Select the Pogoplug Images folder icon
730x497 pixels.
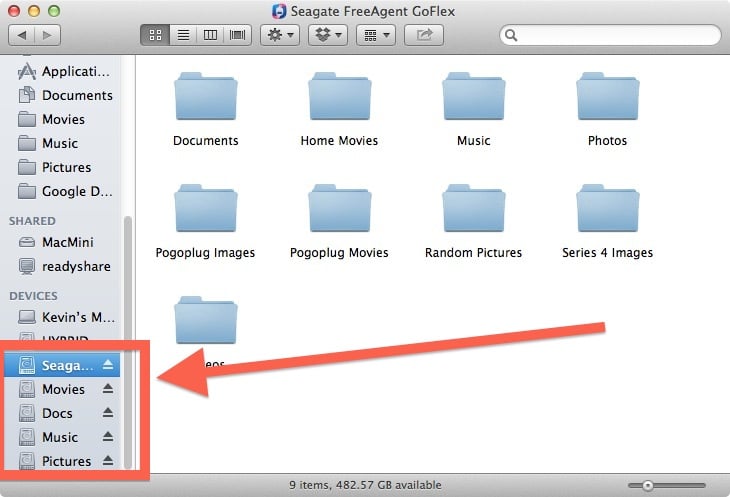pyautogui.click(x=205, y=208)
